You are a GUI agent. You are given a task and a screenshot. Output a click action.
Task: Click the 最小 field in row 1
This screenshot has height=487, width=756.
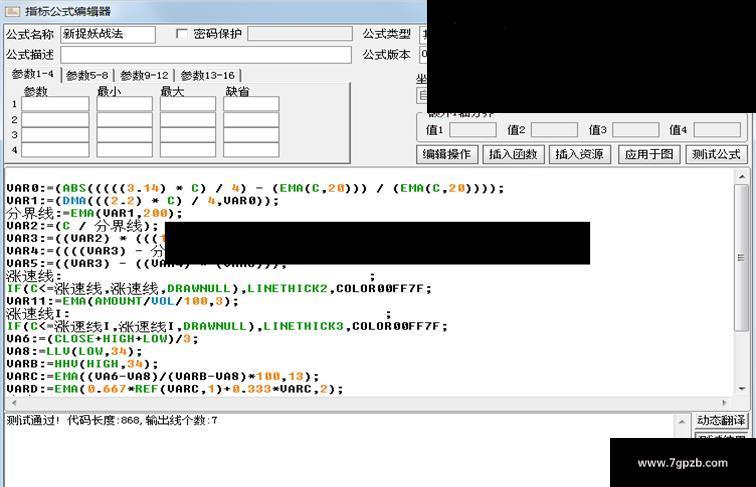tap(124, 104)
